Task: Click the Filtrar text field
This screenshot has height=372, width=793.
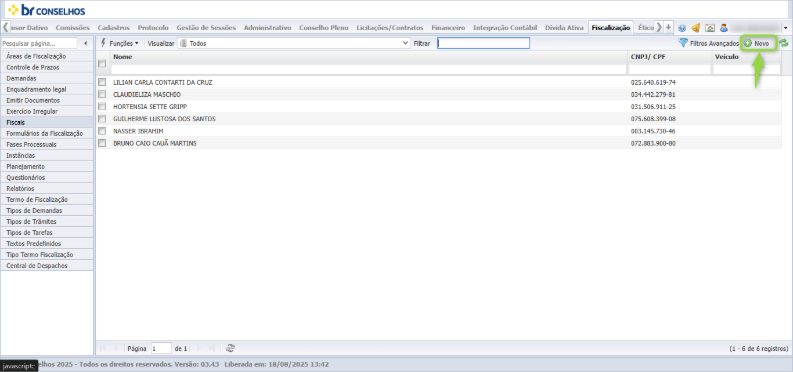Action: pos(483,43)
